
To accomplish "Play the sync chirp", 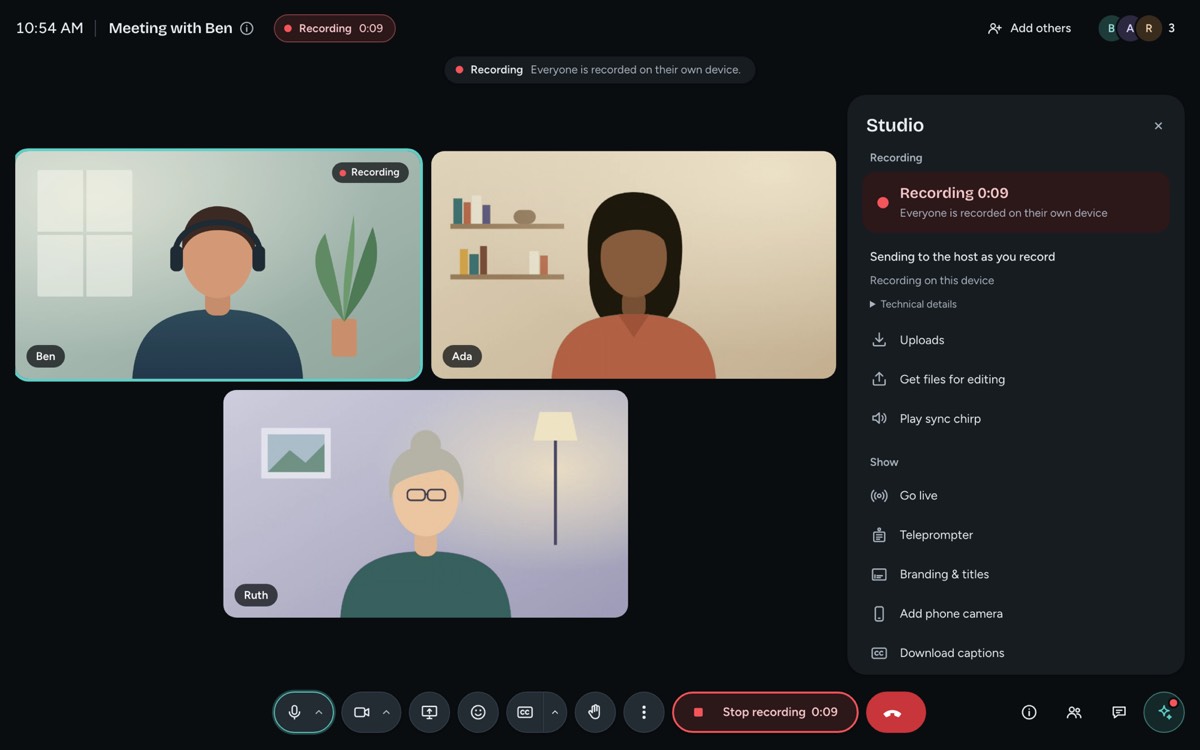I will click(x=1016, y=419).
